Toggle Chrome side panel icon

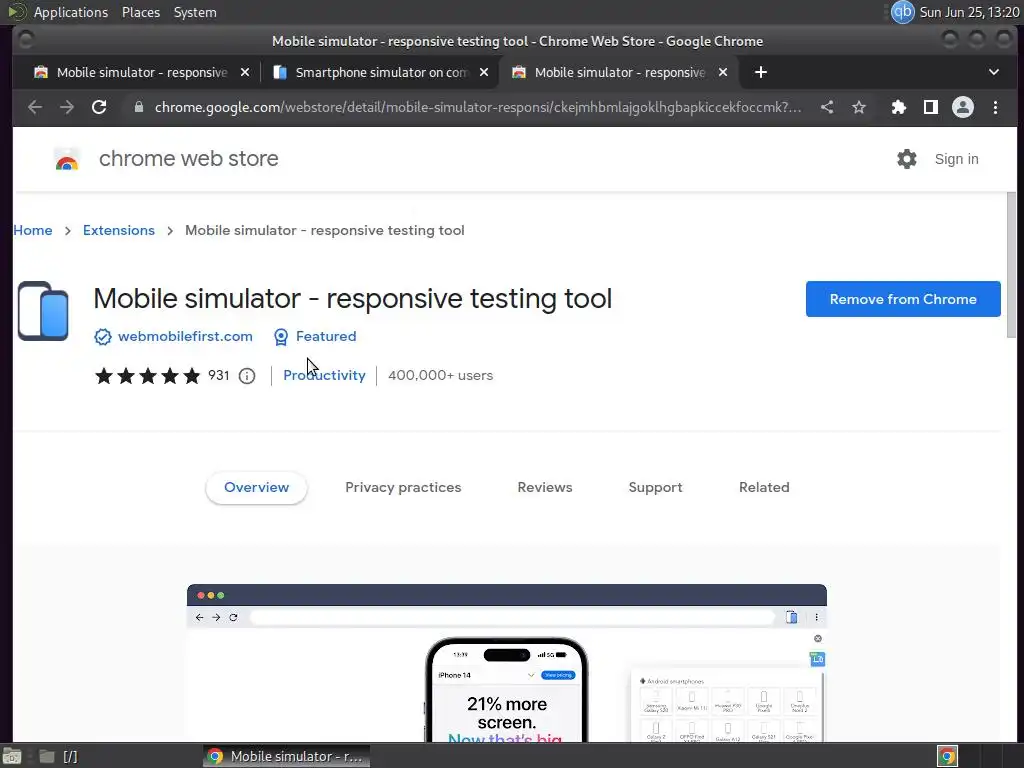pyautogui.click(x=931, y=107)
